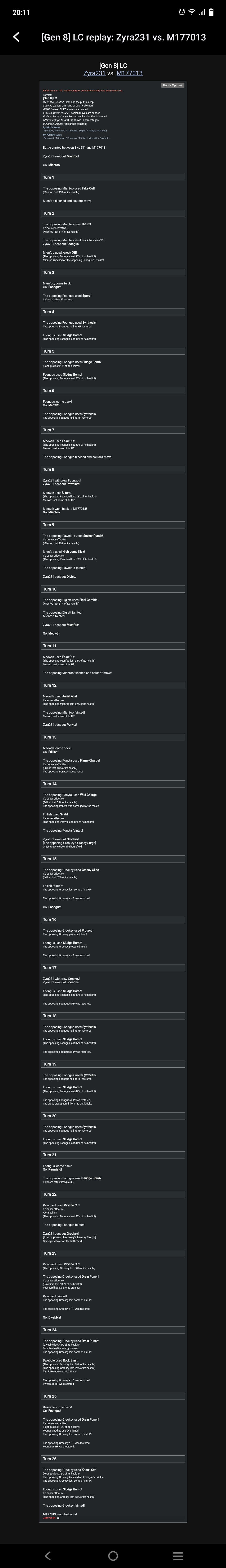This screenshot has width=226, height=1568.
Task: Tap the replay page title text
Action: (123, 37)
